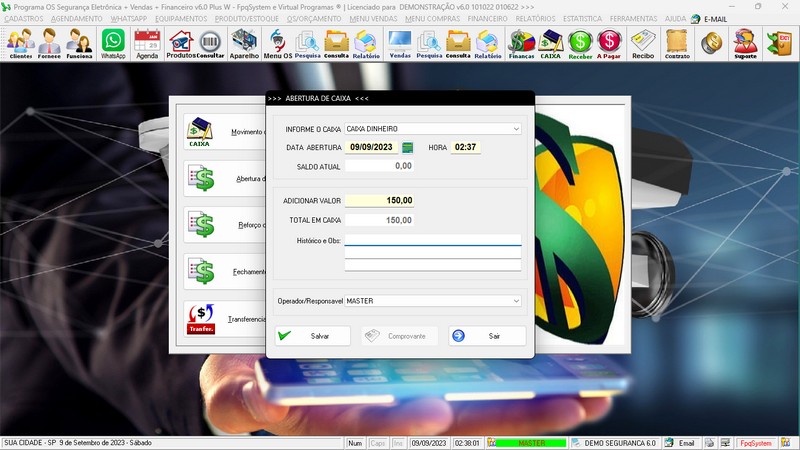Open the EQUIPAMENTOS menu

coord(181,19)
